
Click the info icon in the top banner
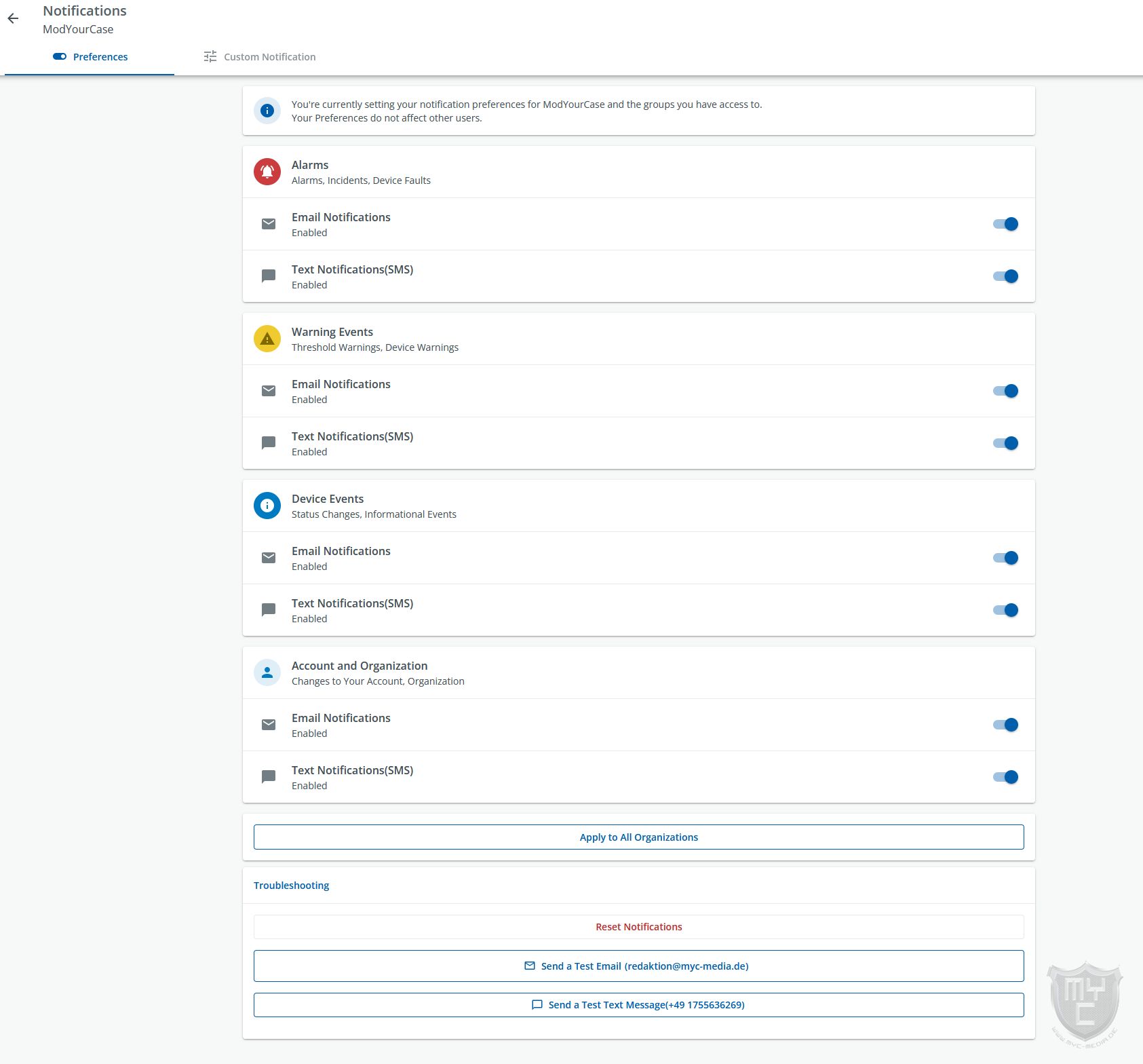click(x=267, y=111)
